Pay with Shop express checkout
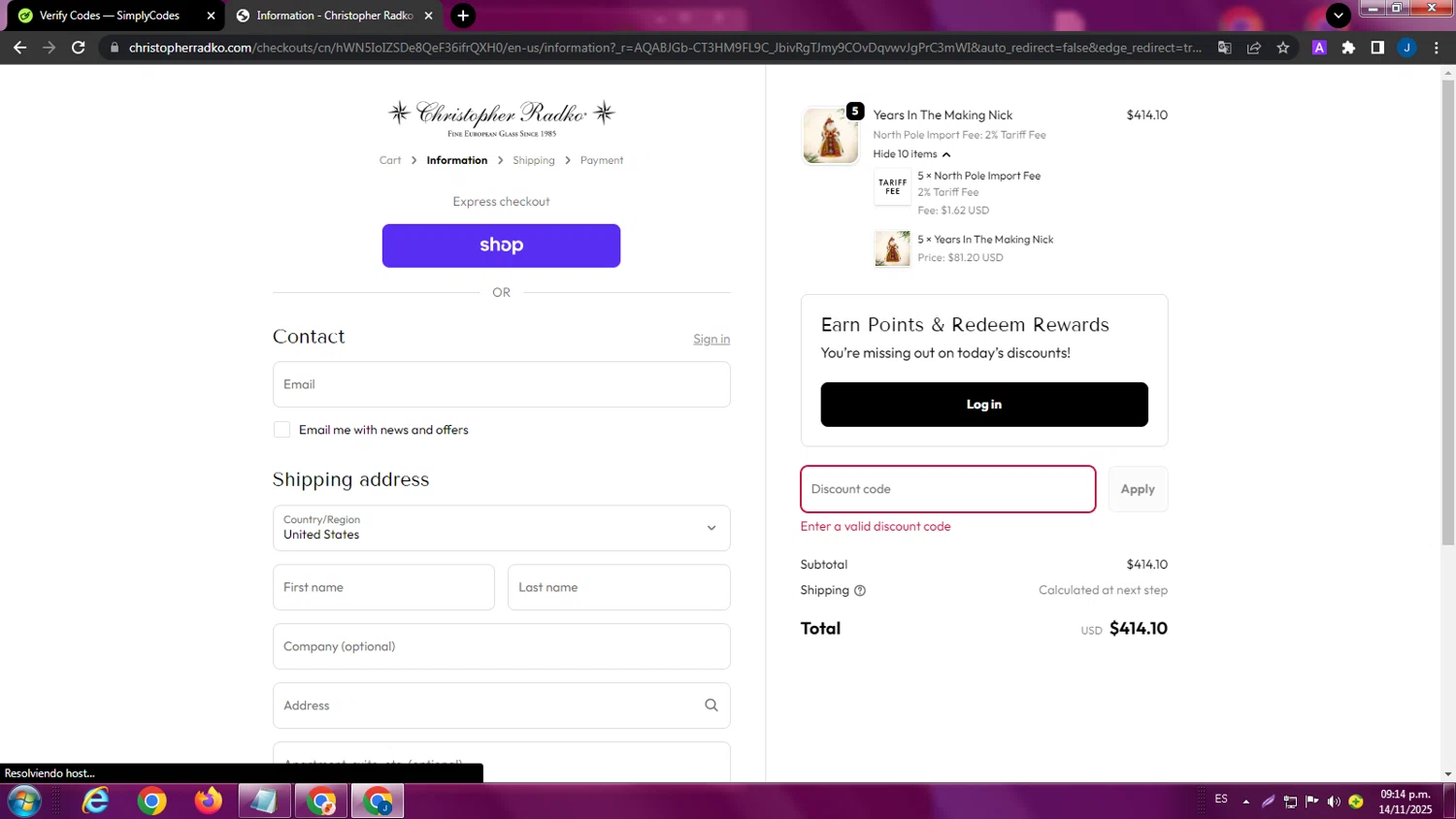Viewport: 1456px width, 819px height. (501, 246)
